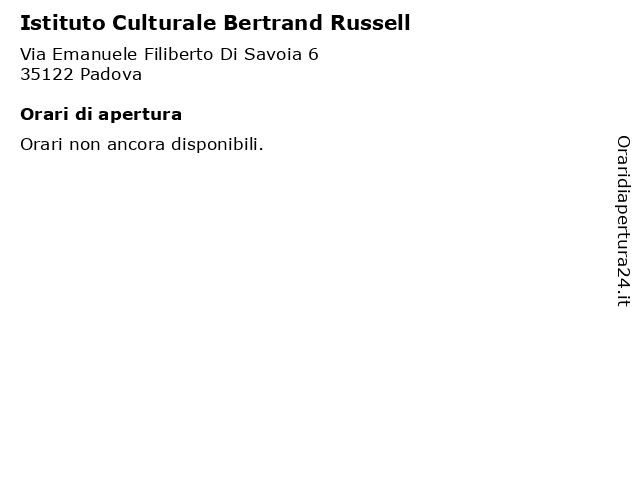This screenshot has width=640, height=480.
Task: Click the word Di in the address
Action: (229, 54)
